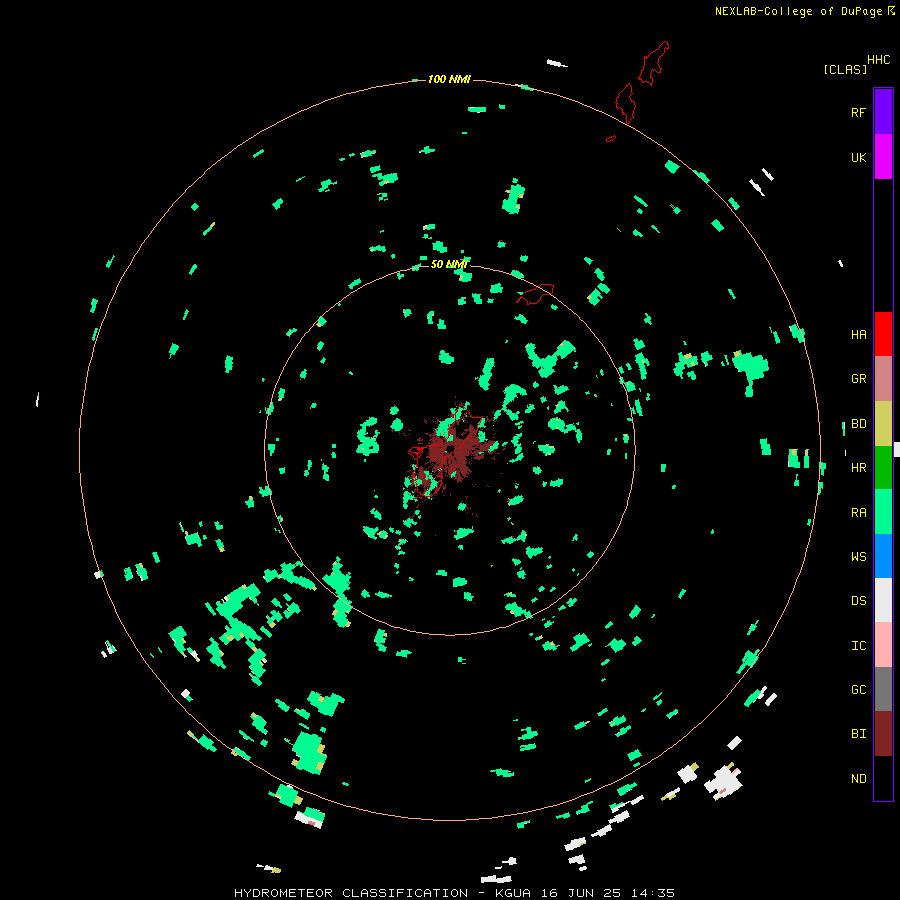Click the Hydrometeor Classification title caption
The width and height of the screenshot is (900, 900).
[x=454, y=893]
